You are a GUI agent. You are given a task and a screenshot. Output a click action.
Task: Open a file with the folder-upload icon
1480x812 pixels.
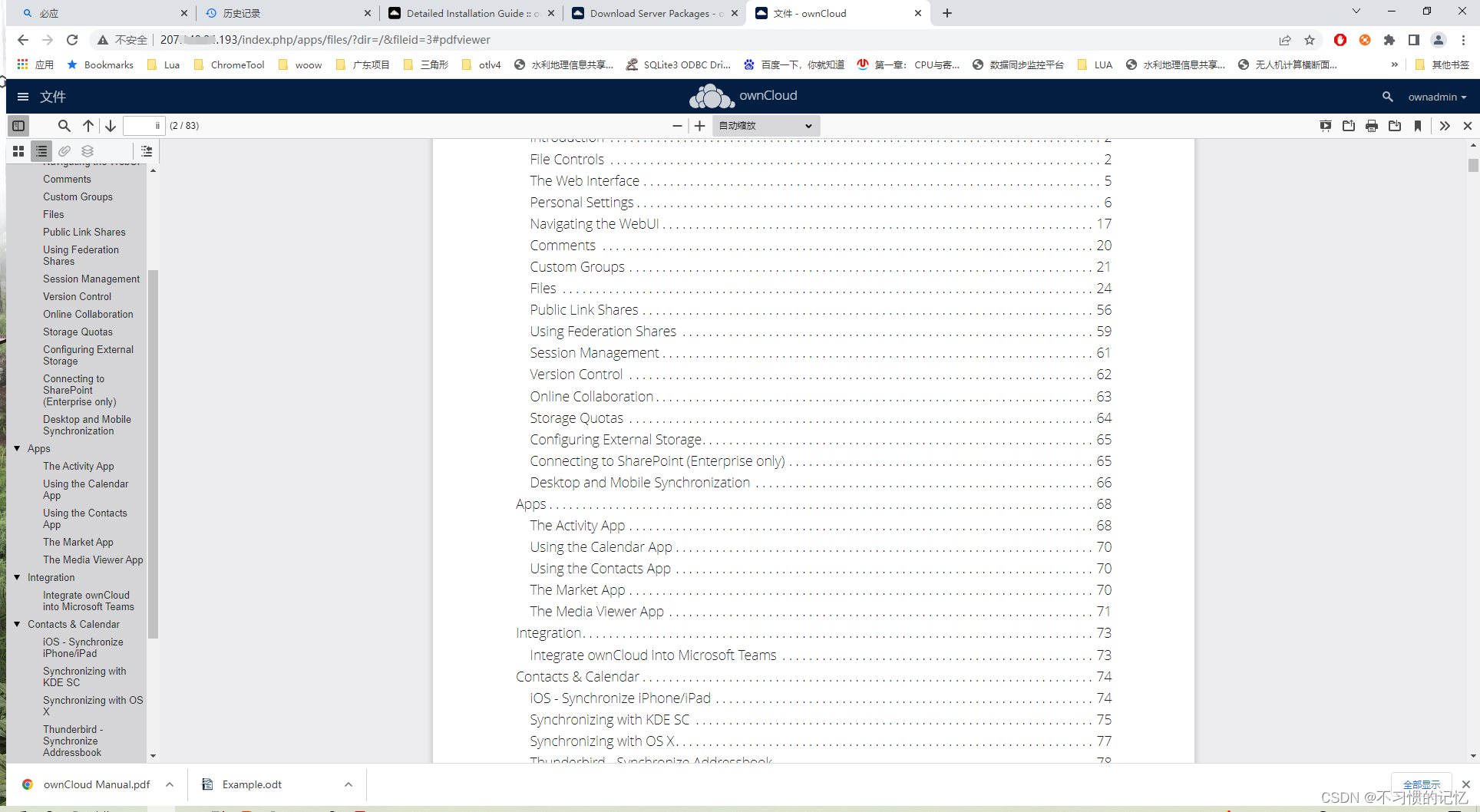1349,126
